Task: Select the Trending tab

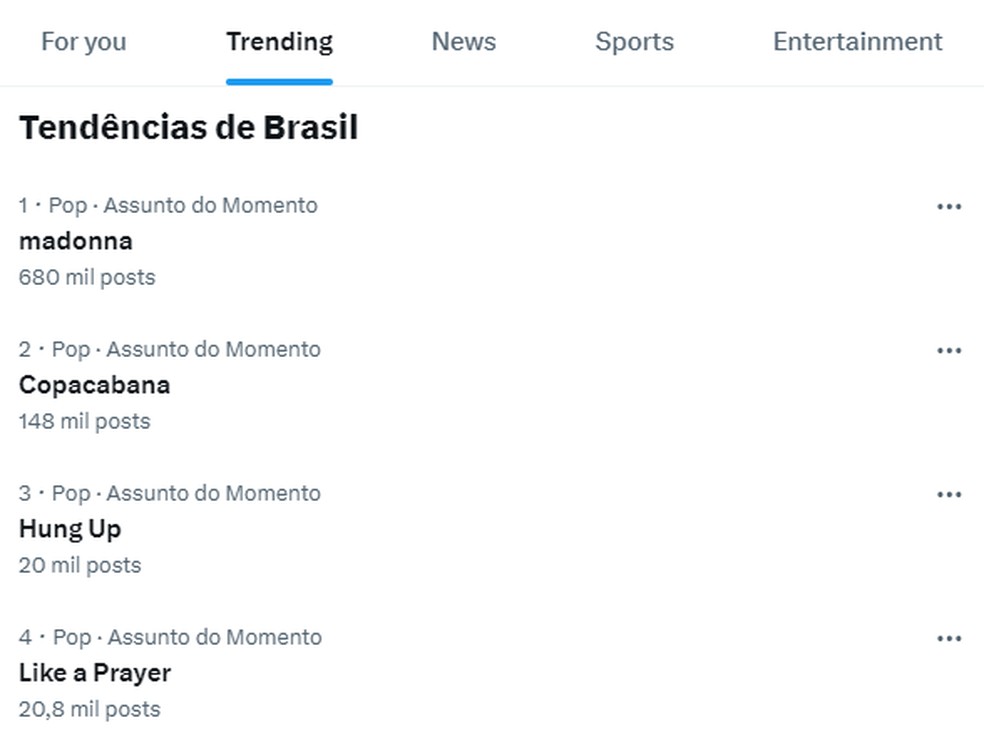Action: pyautogui.click(x=279, y=42)
